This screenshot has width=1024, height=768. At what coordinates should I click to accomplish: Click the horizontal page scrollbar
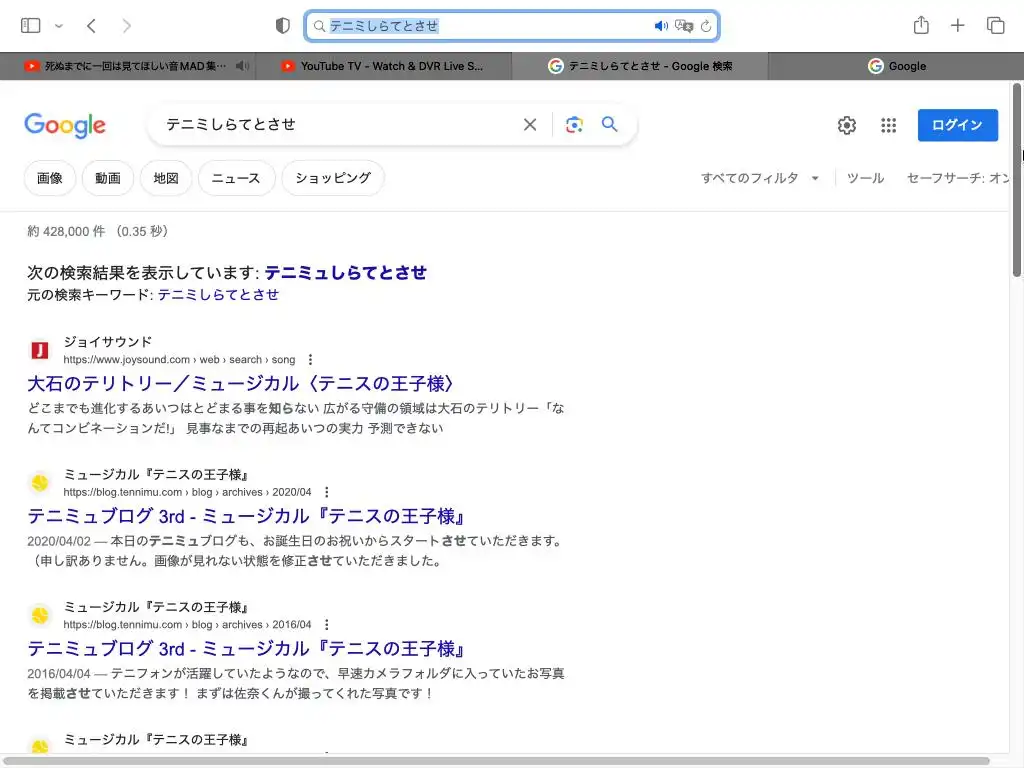point(496,761)
